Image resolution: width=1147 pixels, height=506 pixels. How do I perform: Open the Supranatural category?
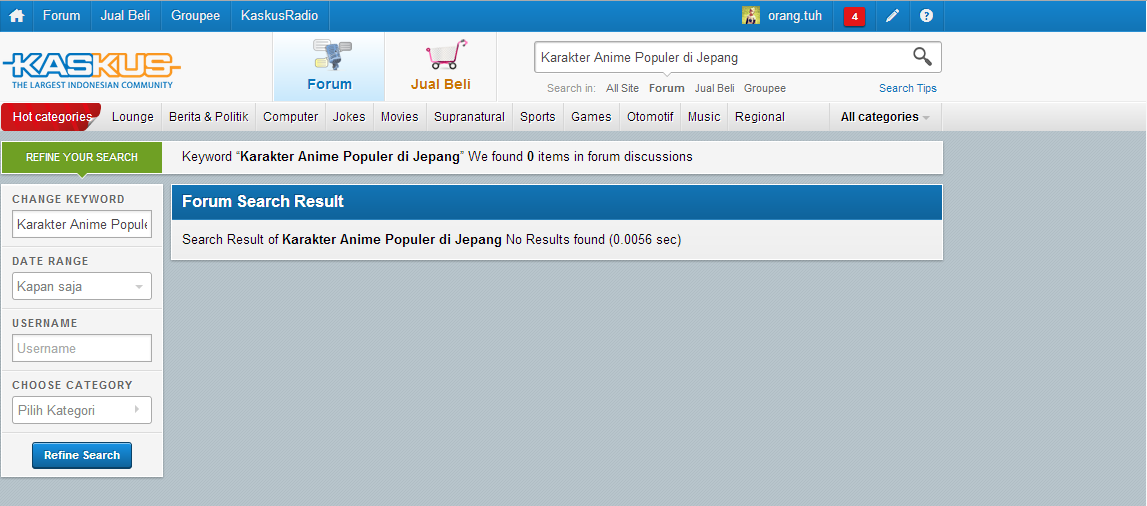469,116
